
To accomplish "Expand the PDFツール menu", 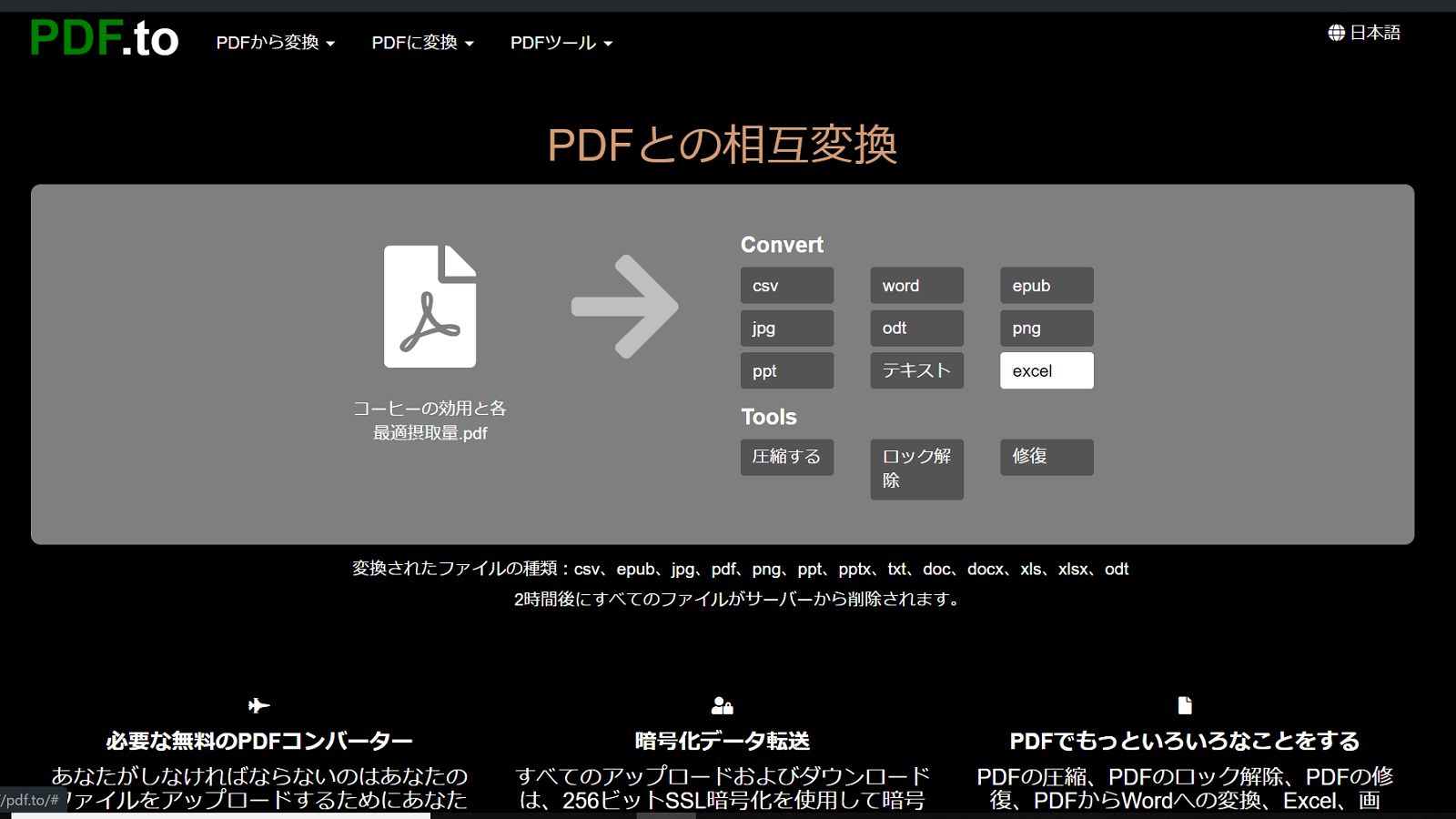I will pyautogui.click(x=561, y=43).
